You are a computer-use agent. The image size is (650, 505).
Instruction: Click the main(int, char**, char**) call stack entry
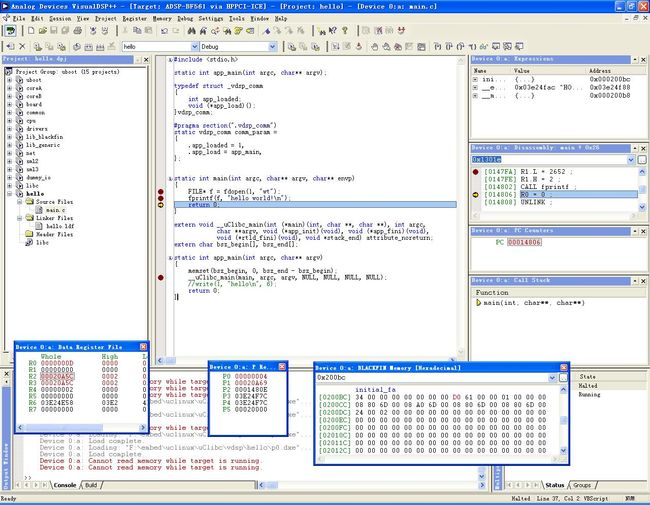pyautogui.click(x=534, y=303)
